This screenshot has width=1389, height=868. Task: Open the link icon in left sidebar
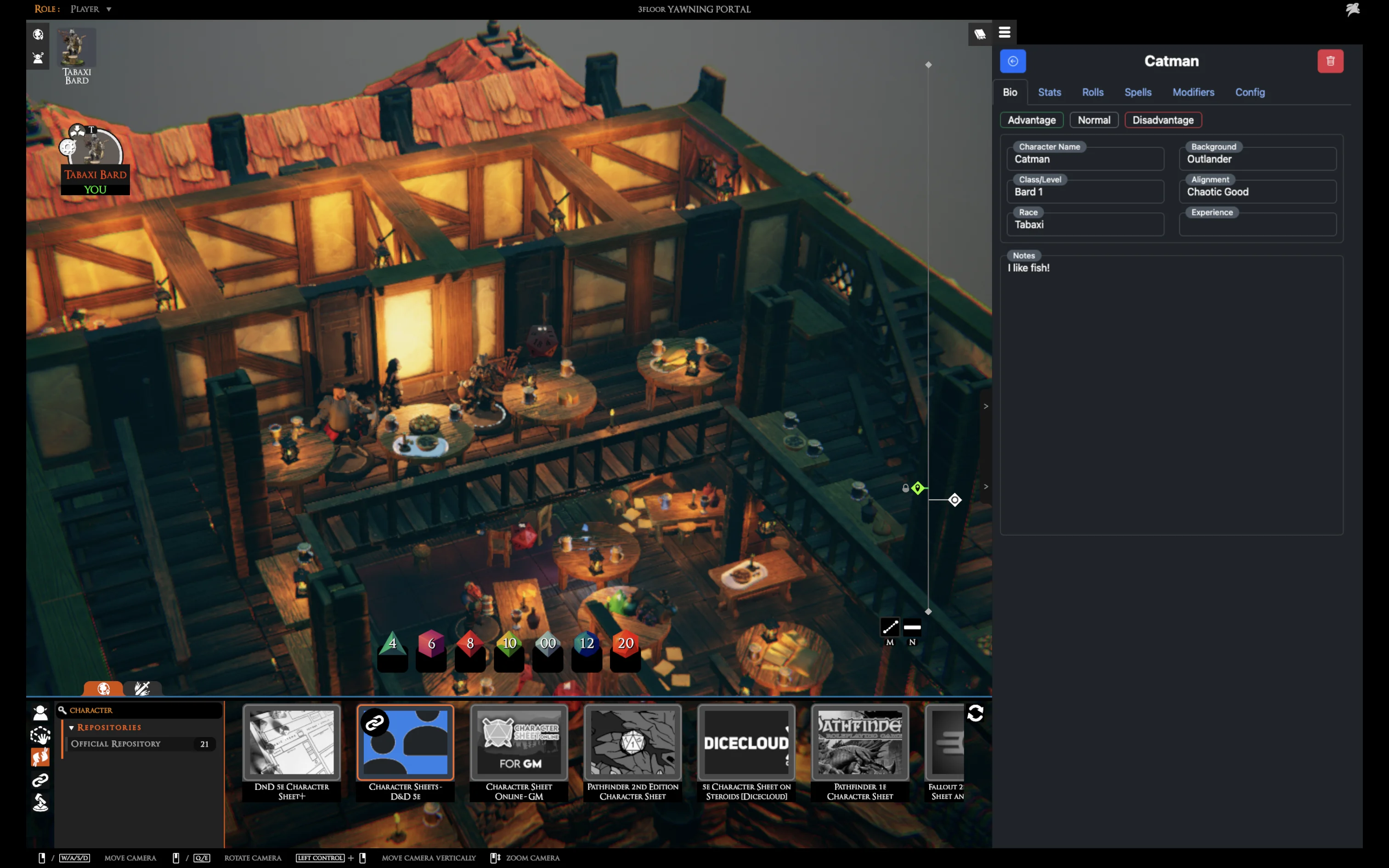coord(40,780)
